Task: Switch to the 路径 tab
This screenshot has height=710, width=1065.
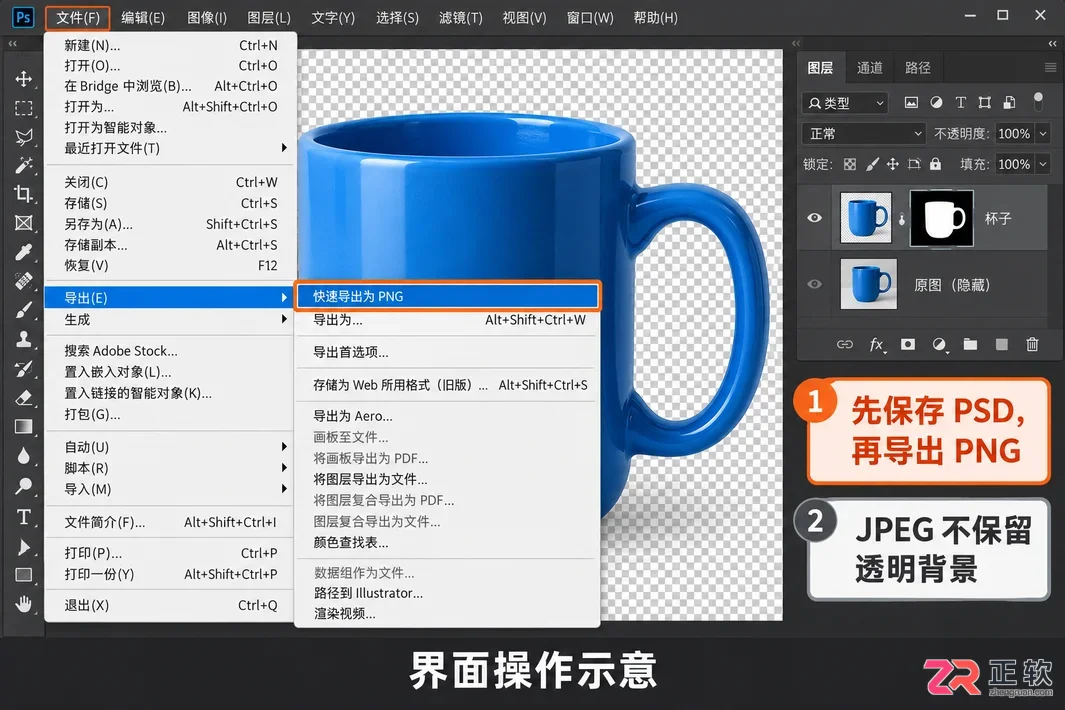Action: 918,67
